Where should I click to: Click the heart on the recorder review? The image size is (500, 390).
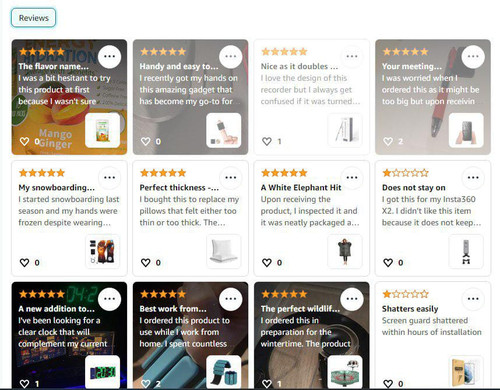pos(267,141)
